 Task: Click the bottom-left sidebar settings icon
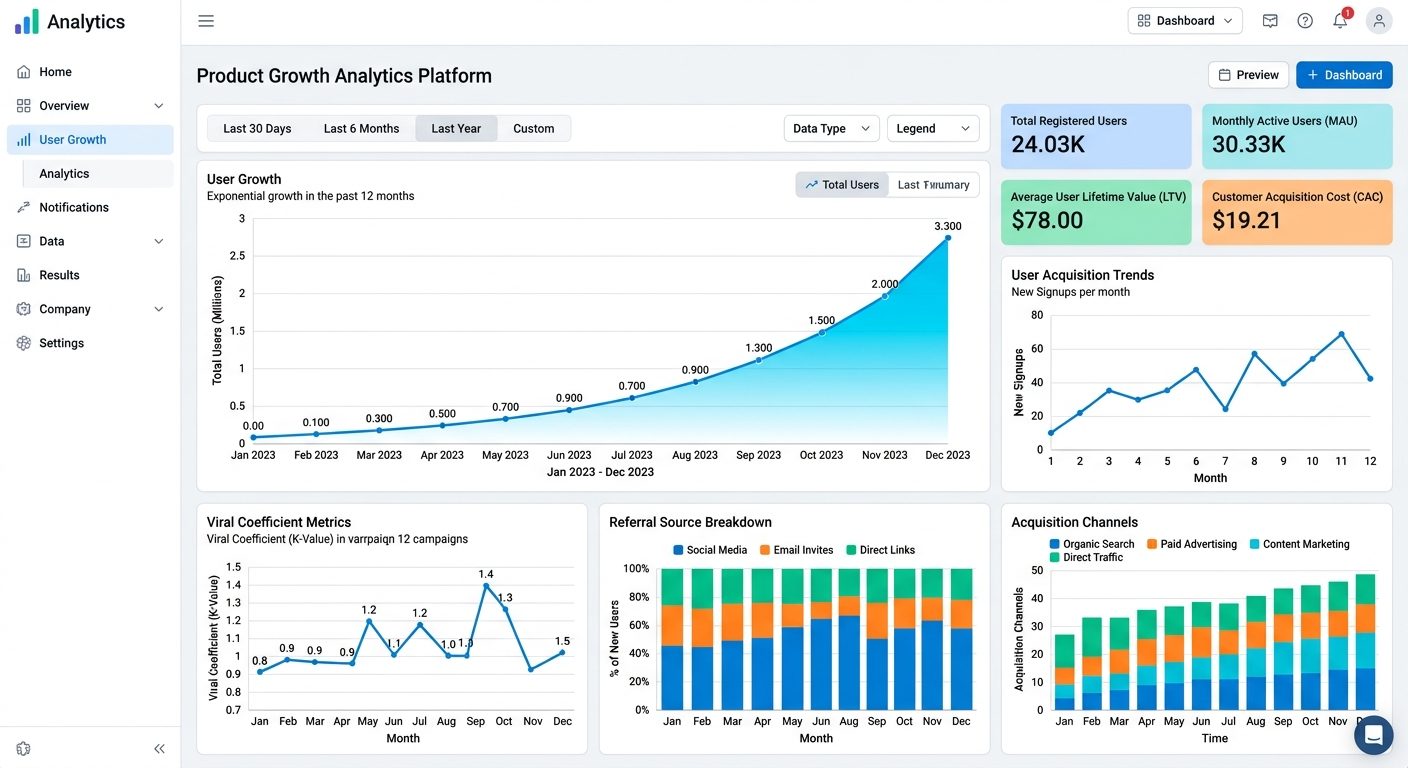point(24,748)
